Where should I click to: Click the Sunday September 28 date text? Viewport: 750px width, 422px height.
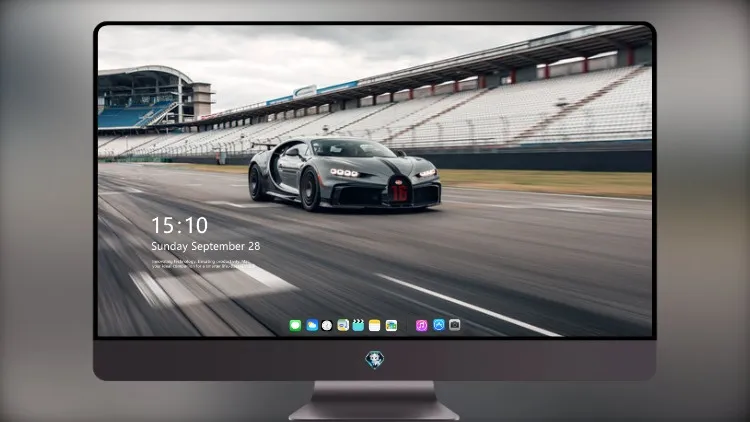pos(206,246)
